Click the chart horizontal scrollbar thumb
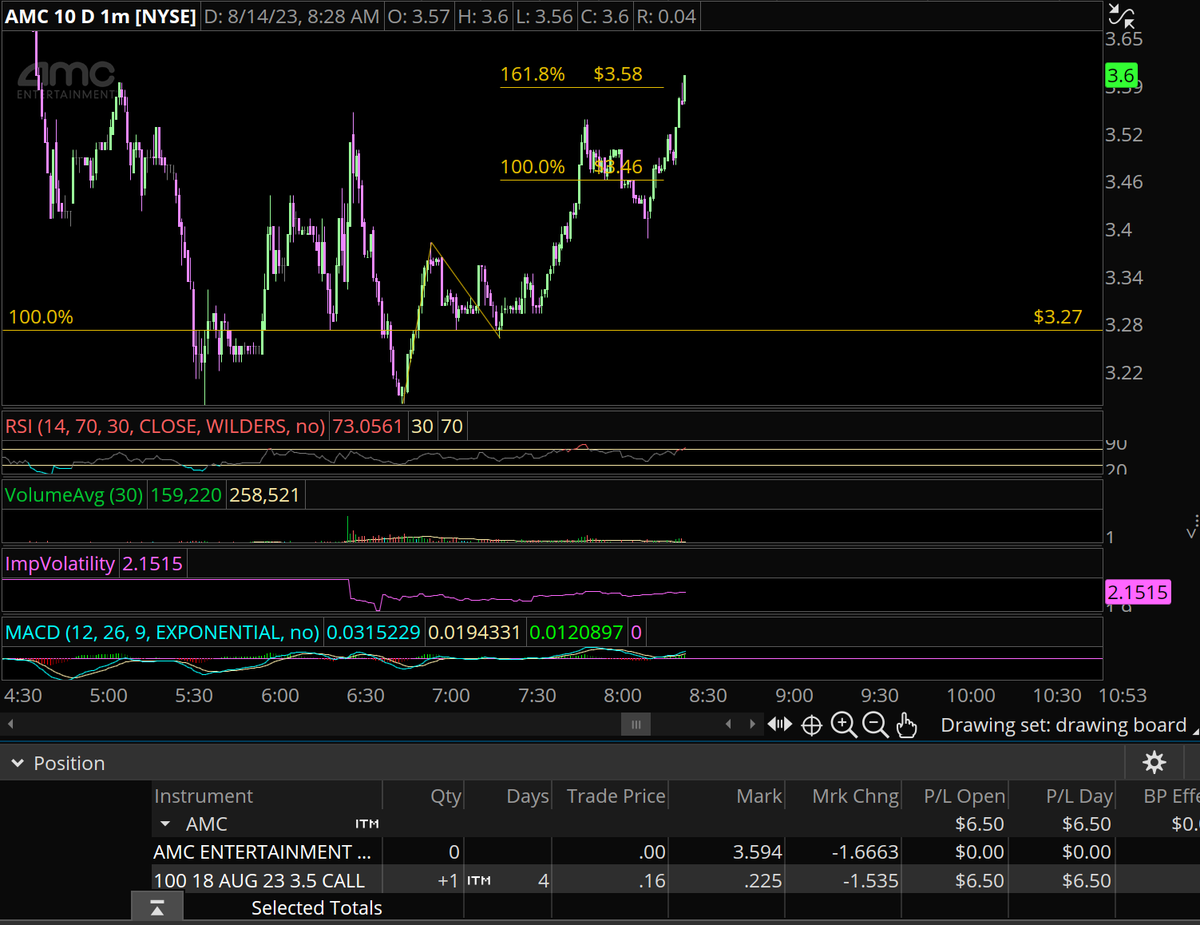 (636, 724)
